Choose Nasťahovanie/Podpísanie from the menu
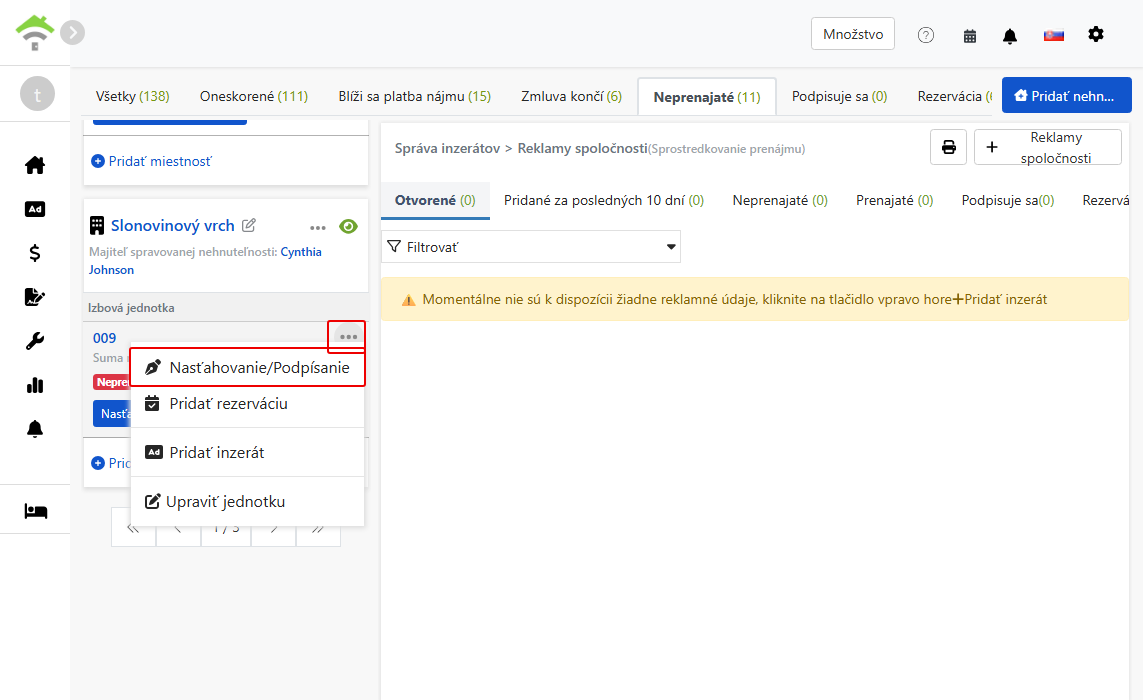Viewport: 1143px width, 700px height. [247, 368]
